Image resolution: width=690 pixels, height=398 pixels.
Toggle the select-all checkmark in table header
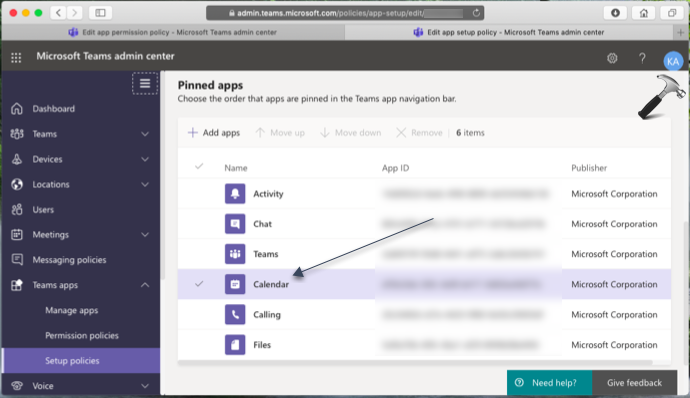[x=199, y=166]
